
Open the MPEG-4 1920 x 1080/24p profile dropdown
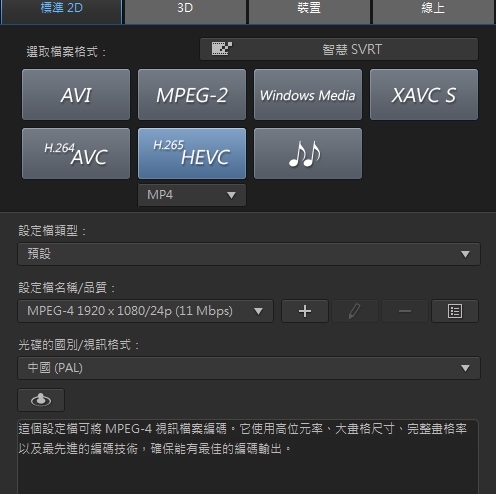145,311
